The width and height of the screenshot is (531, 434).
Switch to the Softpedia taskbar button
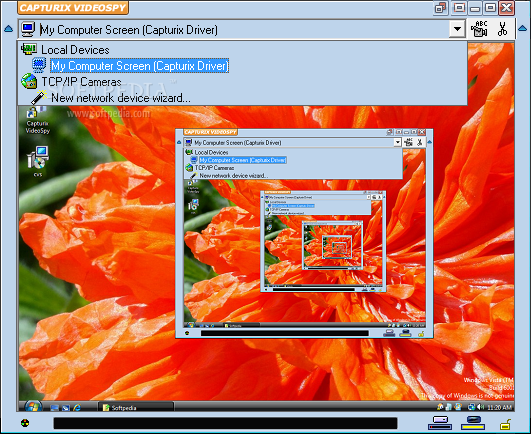pos(136,407)
